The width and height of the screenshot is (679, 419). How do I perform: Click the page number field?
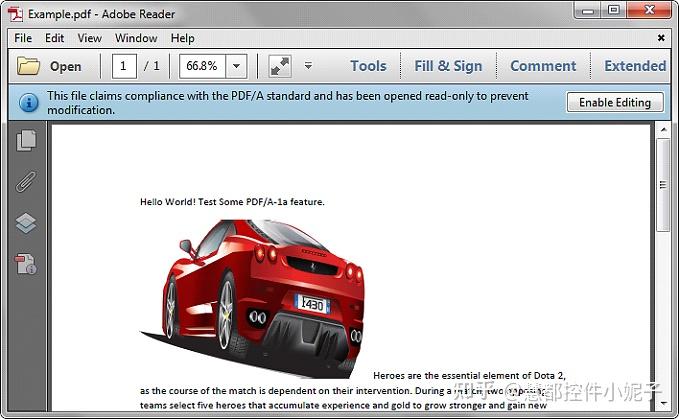(124, 66)
